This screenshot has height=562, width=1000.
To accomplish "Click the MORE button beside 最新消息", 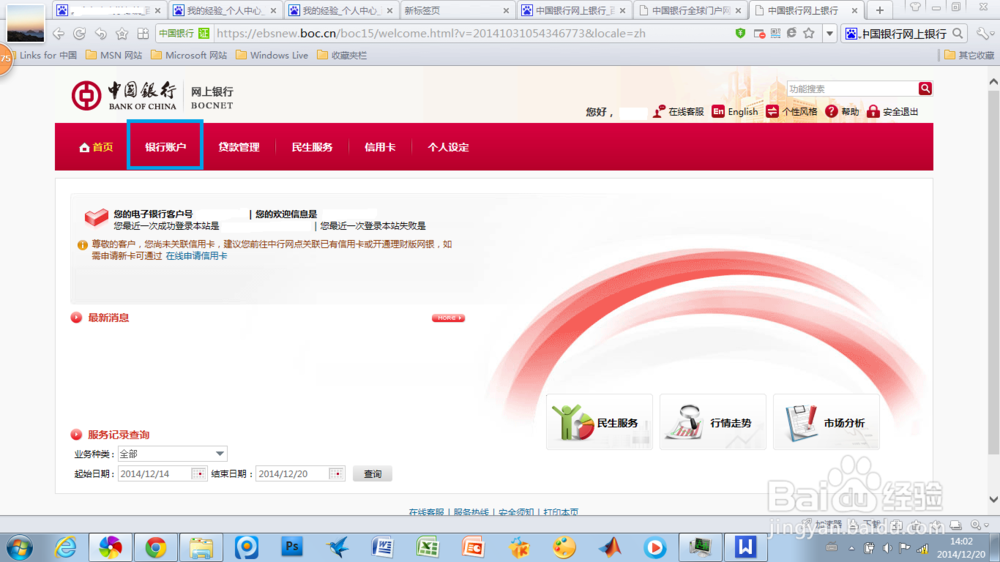I will point(448,318).
